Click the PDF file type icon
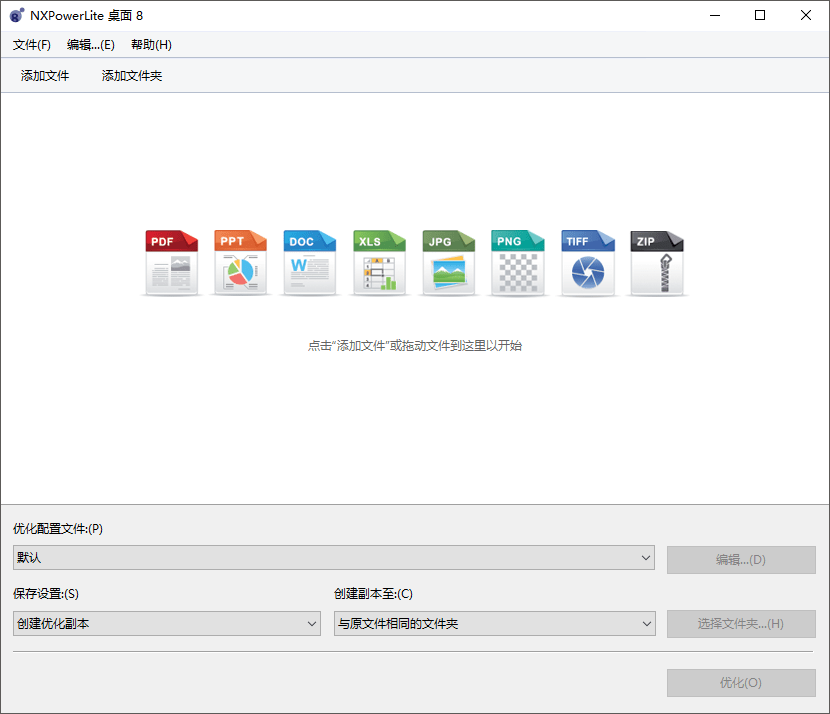The height and width of the screenshot is (714, 830). [171, 262]
